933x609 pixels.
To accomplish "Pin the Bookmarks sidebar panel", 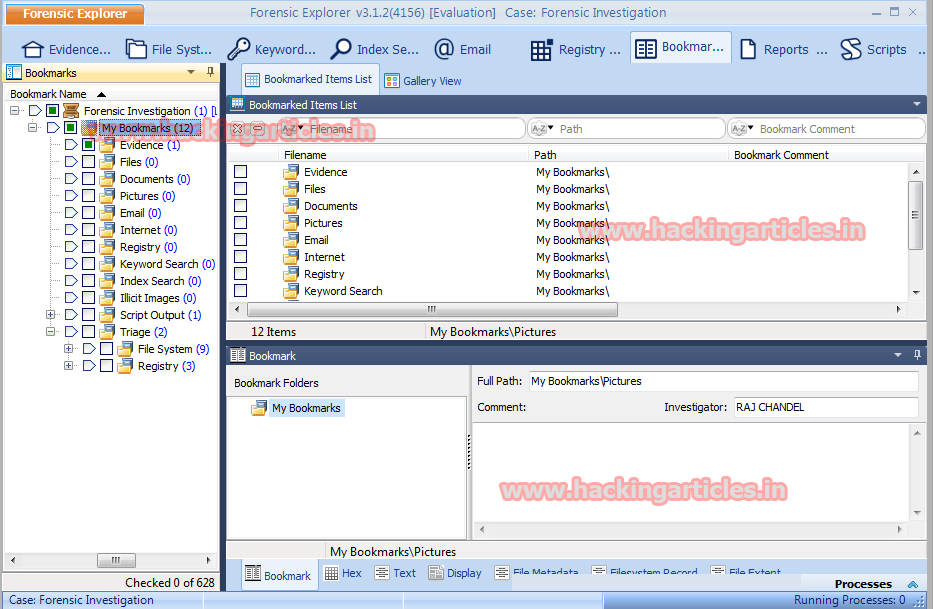I will click(x=210, y=72).
